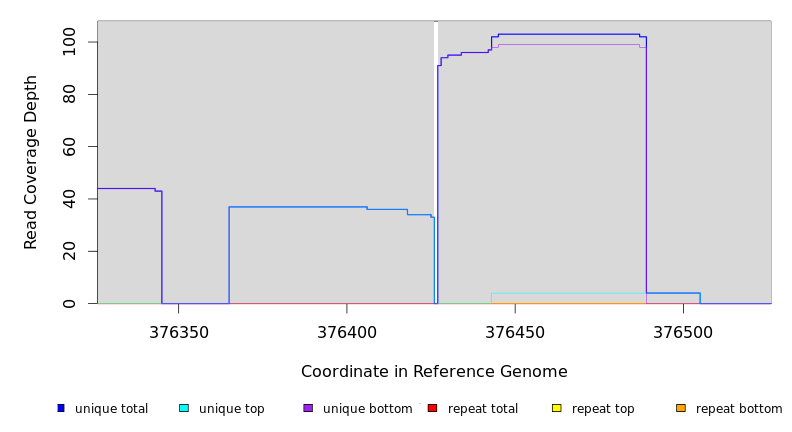Click the orange 'repeat bottom' legend swatch
The width and height of the screenshot is (792, 432).
tap(681, 408)
